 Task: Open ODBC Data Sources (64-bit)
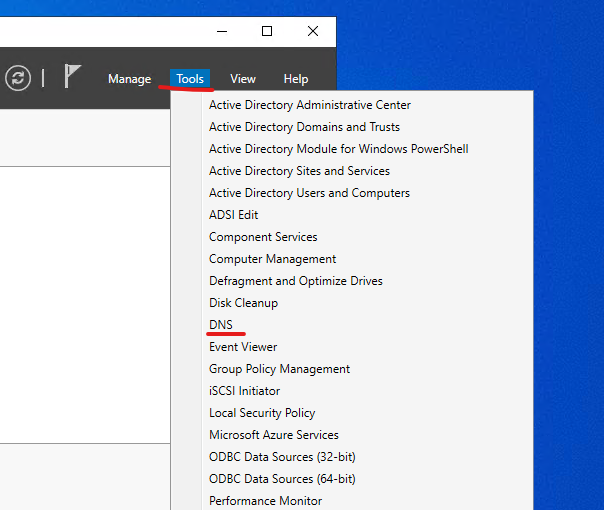click(x=282, y=479)
